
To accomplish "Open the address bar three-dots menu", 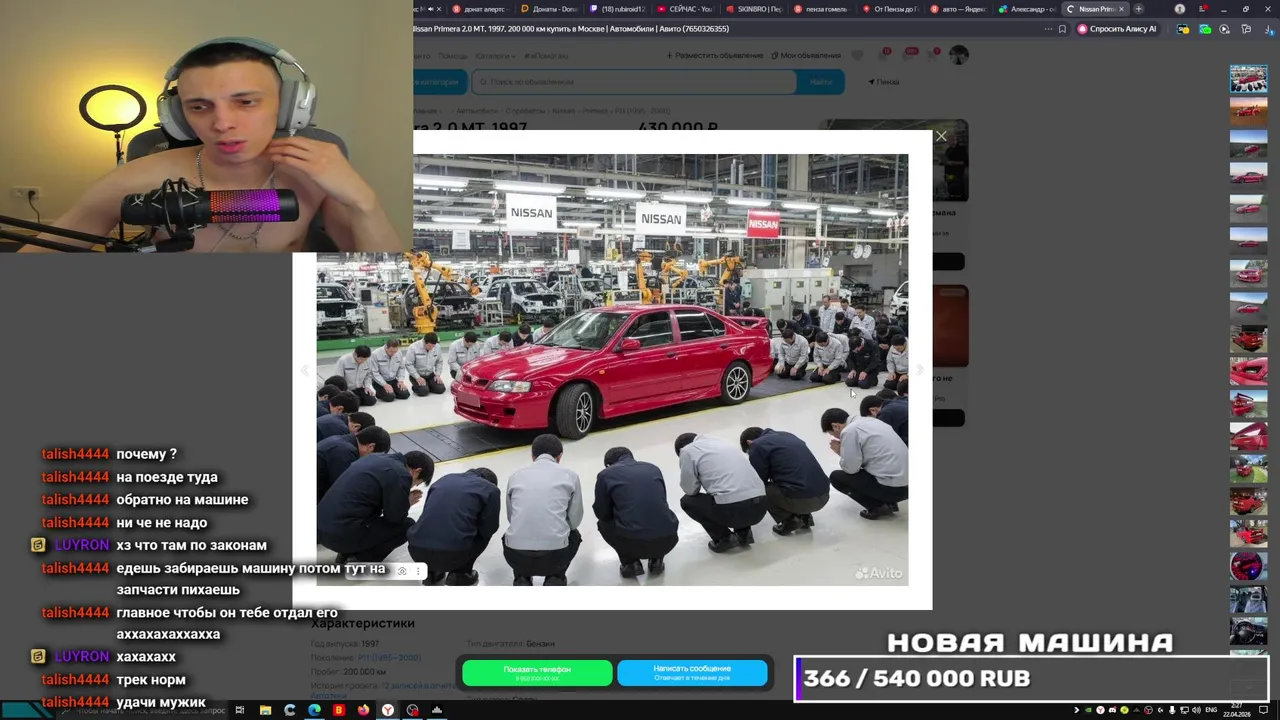I will (x=1047, y=29).
